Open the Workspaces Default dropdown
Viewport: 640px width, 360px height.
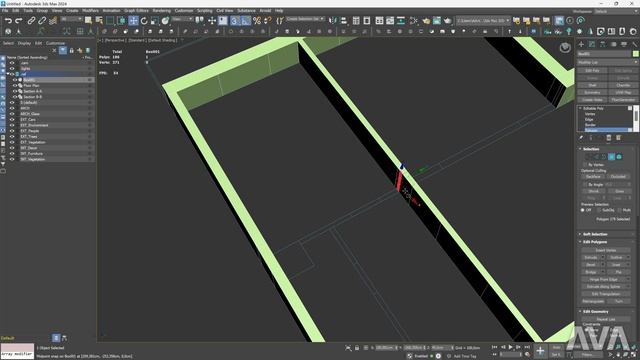click(616, 11)
